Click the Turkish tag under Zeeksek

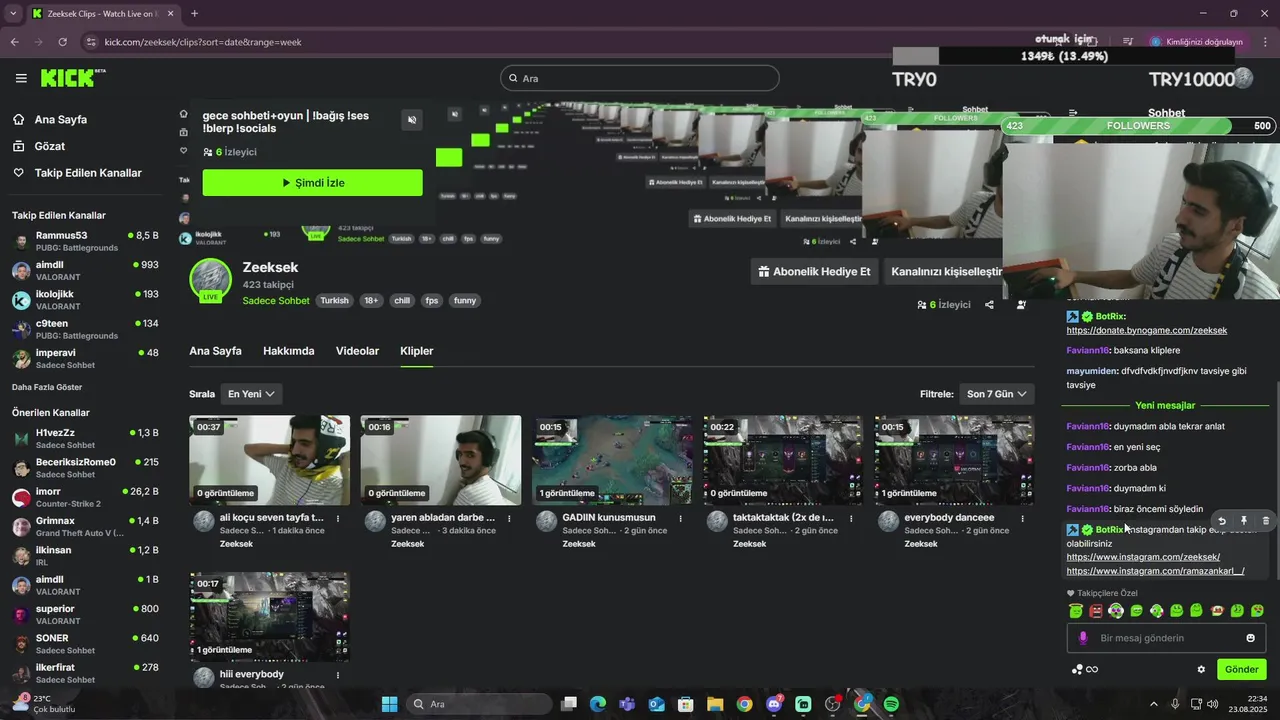334,301
